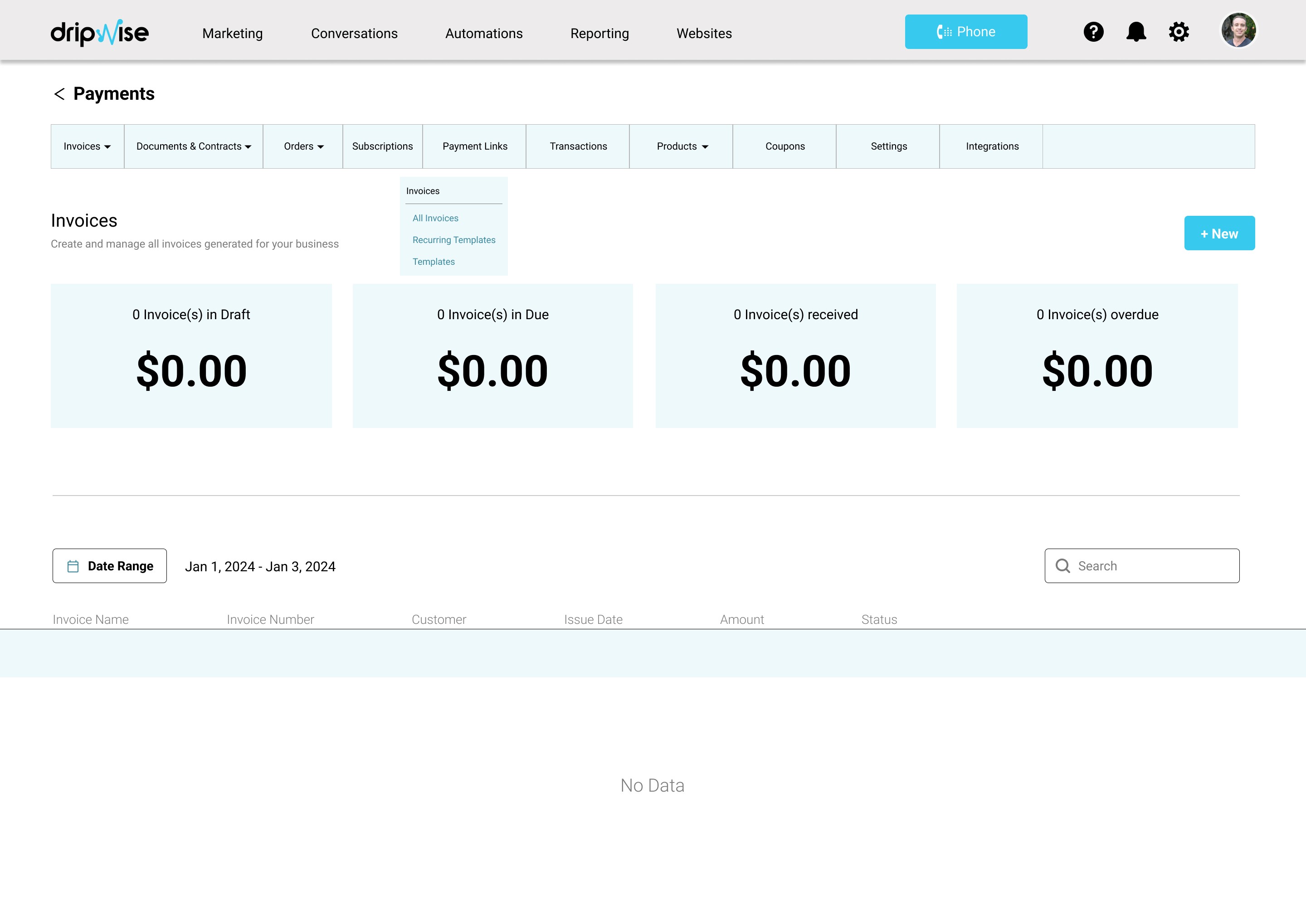Screen dimensions: 1306x924
Task: Expand the Products dropdown
Action: [682, 146]
